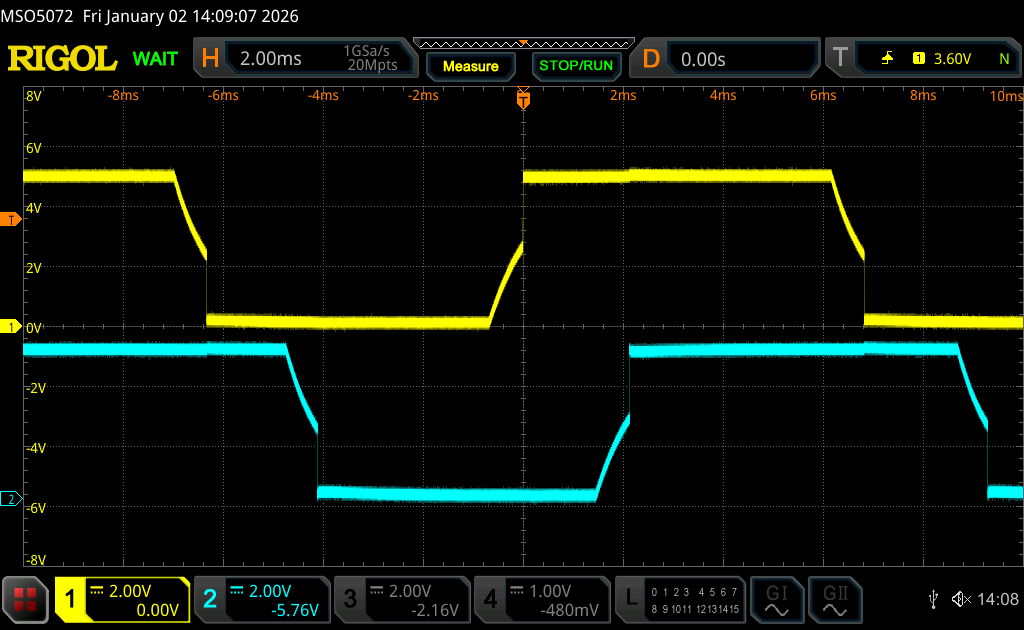Click the GII signal generator icon
1024x630 pixels.
[832, 599]
